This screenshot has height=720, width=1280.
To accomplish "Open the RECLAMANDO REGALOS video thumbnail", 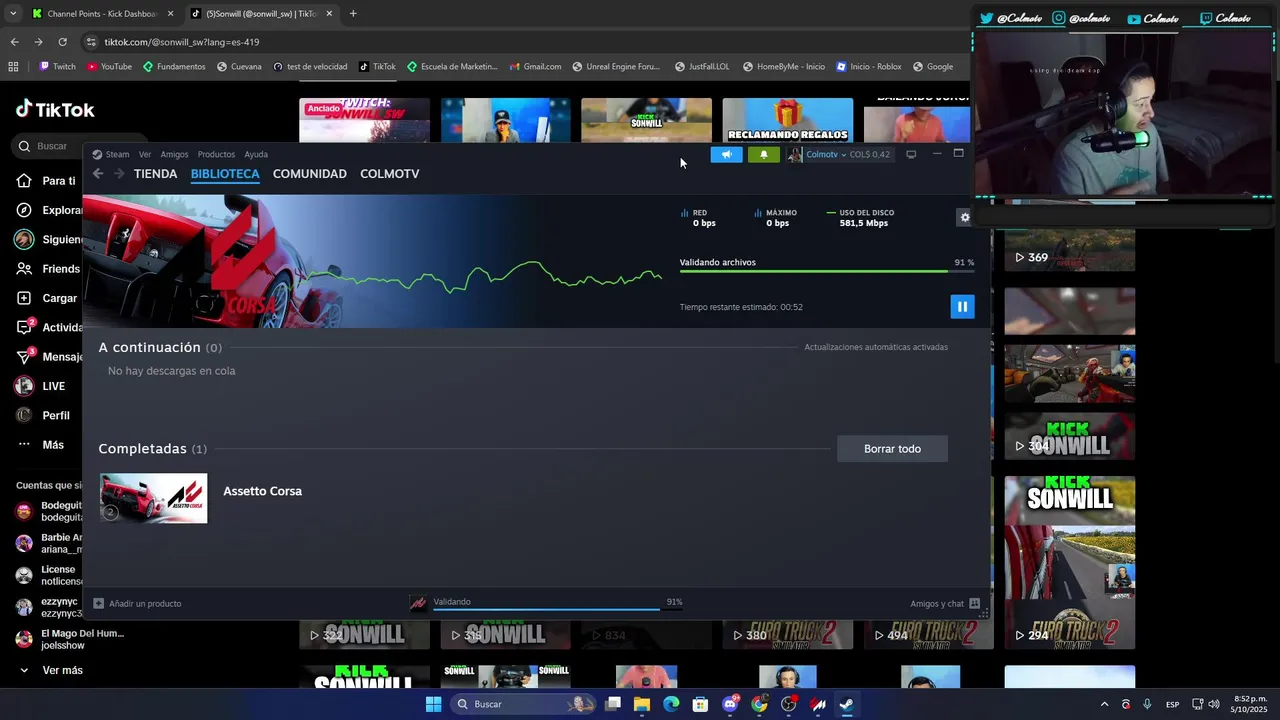I will pos(787,120).
